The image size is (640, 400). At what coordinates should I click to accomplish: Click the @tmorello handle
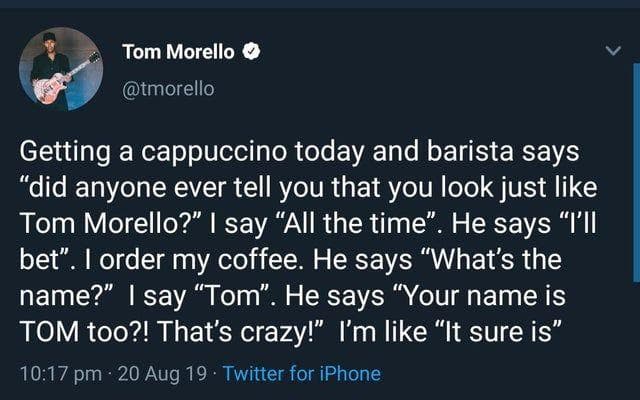(x=167, y=88)
